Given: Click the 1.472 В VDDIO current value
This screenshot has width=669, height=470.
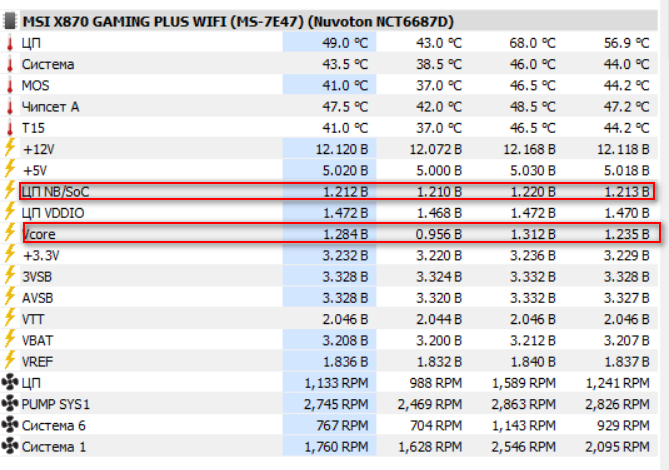Looking at the screenshot, I should pyautogui.click(x=345, y=213).
